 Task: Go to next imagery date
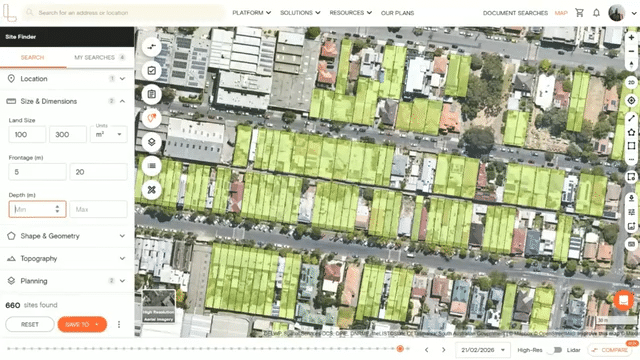click(443, 350)
